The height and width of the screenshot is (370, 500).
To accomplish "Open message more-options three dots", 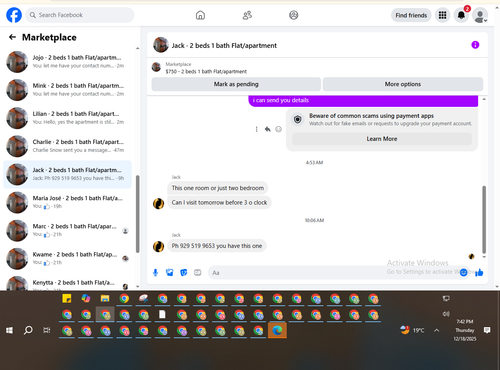I will (x=256, y=129).
